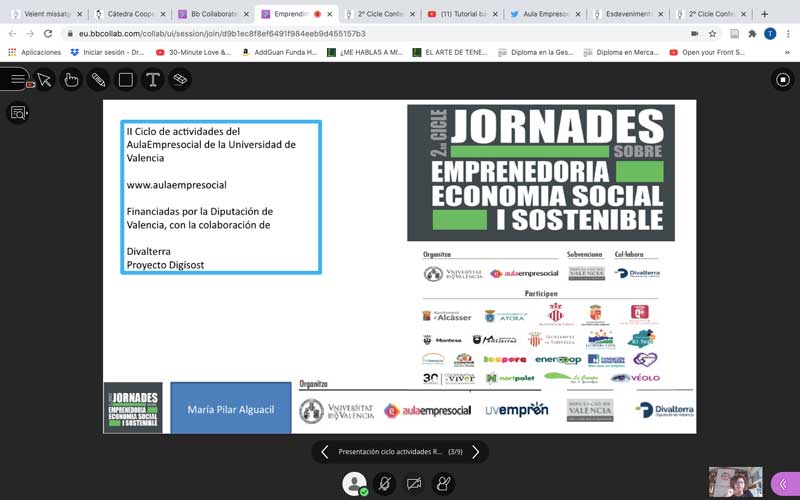The height and width of the screenshot is (500, 800).
Task: Click the Proyecto Digisost text line
Action: pyautogui.click(x=165, y=265)
